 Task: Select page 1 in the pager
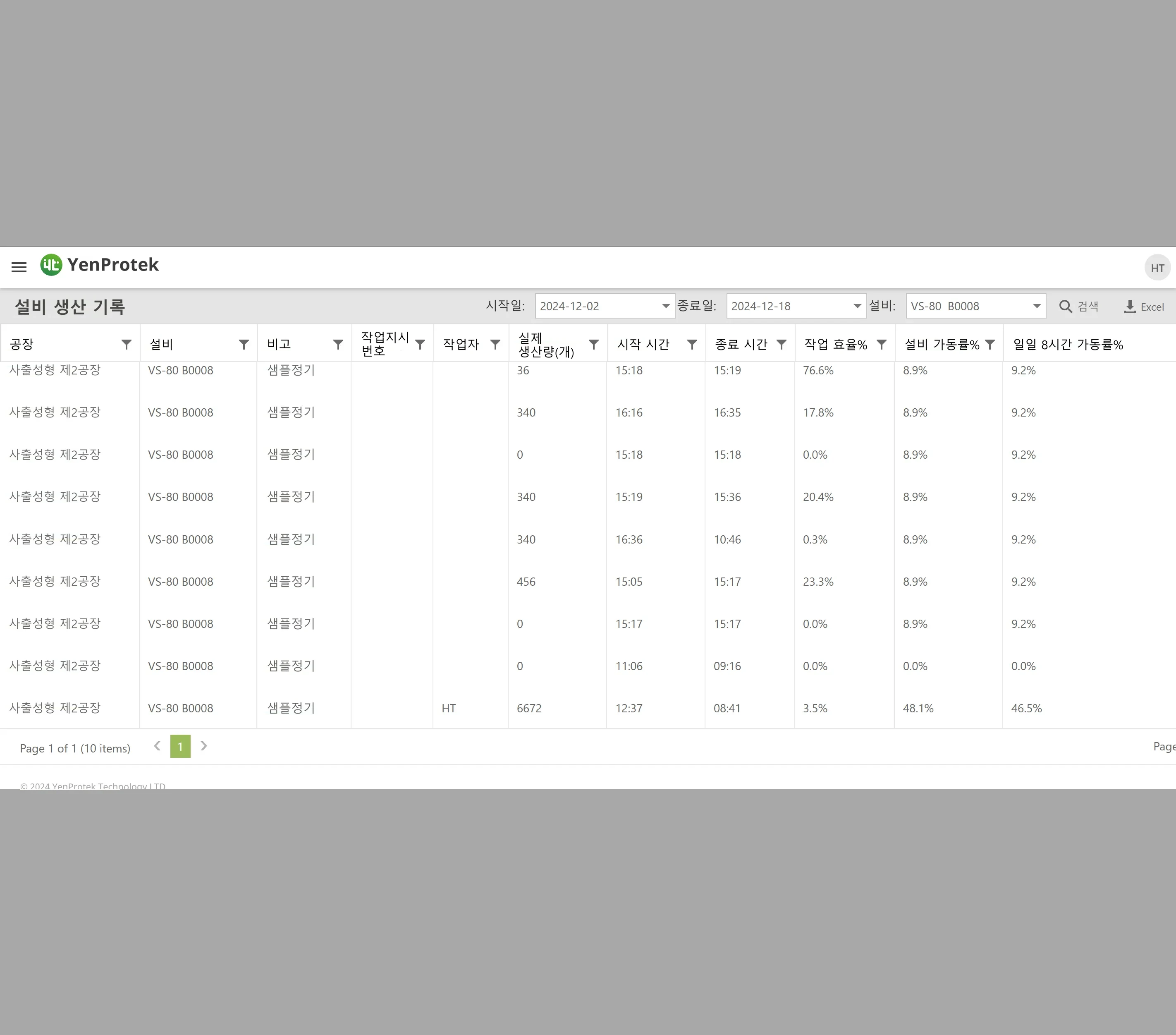click(180, 747)
